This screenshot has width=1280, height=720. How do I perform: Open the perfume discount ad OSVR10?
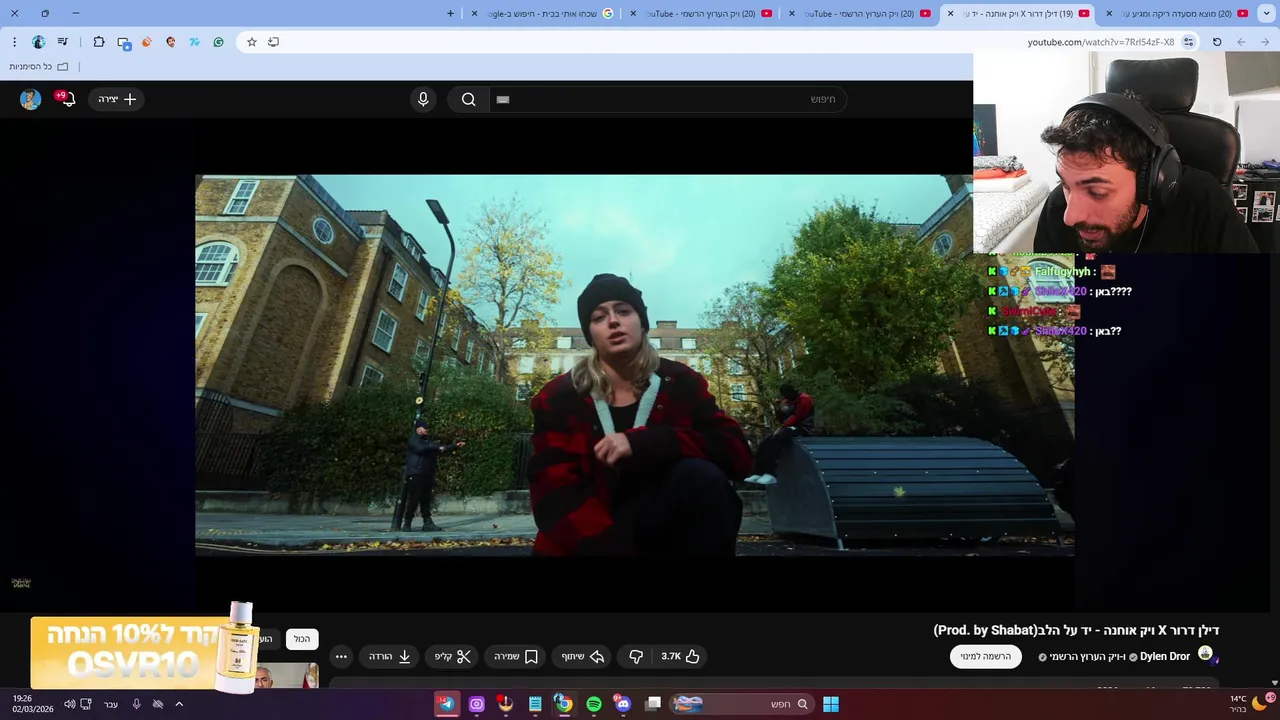[x=143, y=651]
